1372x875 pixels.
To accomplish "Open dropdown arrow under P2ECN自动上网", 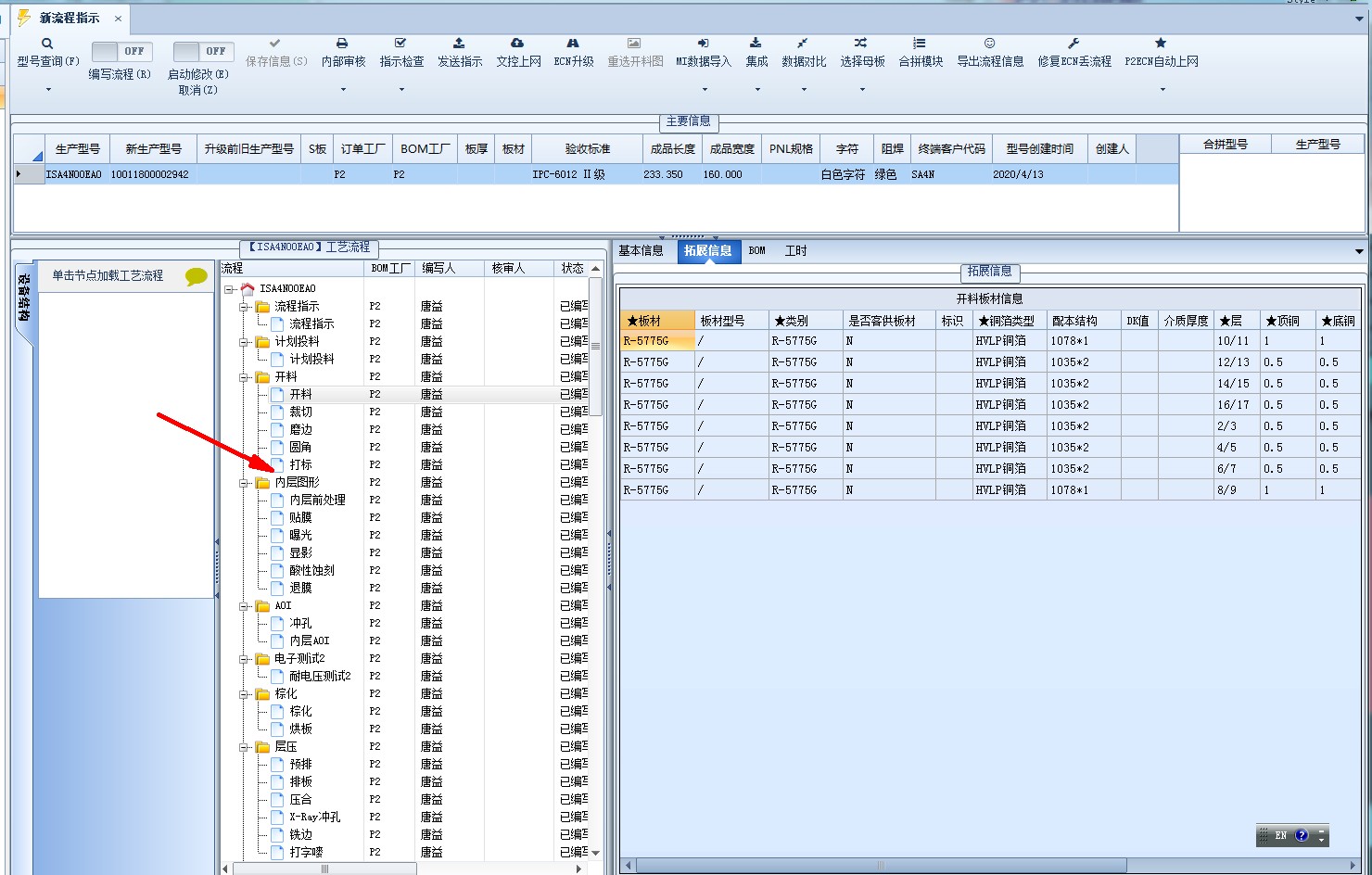I will [1162, 90].
